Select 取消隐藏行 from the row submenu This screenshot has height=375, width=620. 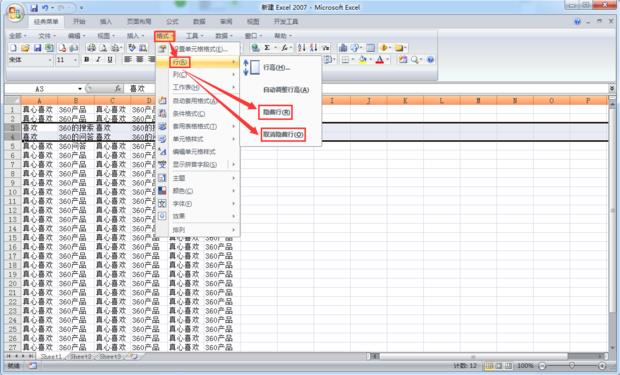pos(283,134)
